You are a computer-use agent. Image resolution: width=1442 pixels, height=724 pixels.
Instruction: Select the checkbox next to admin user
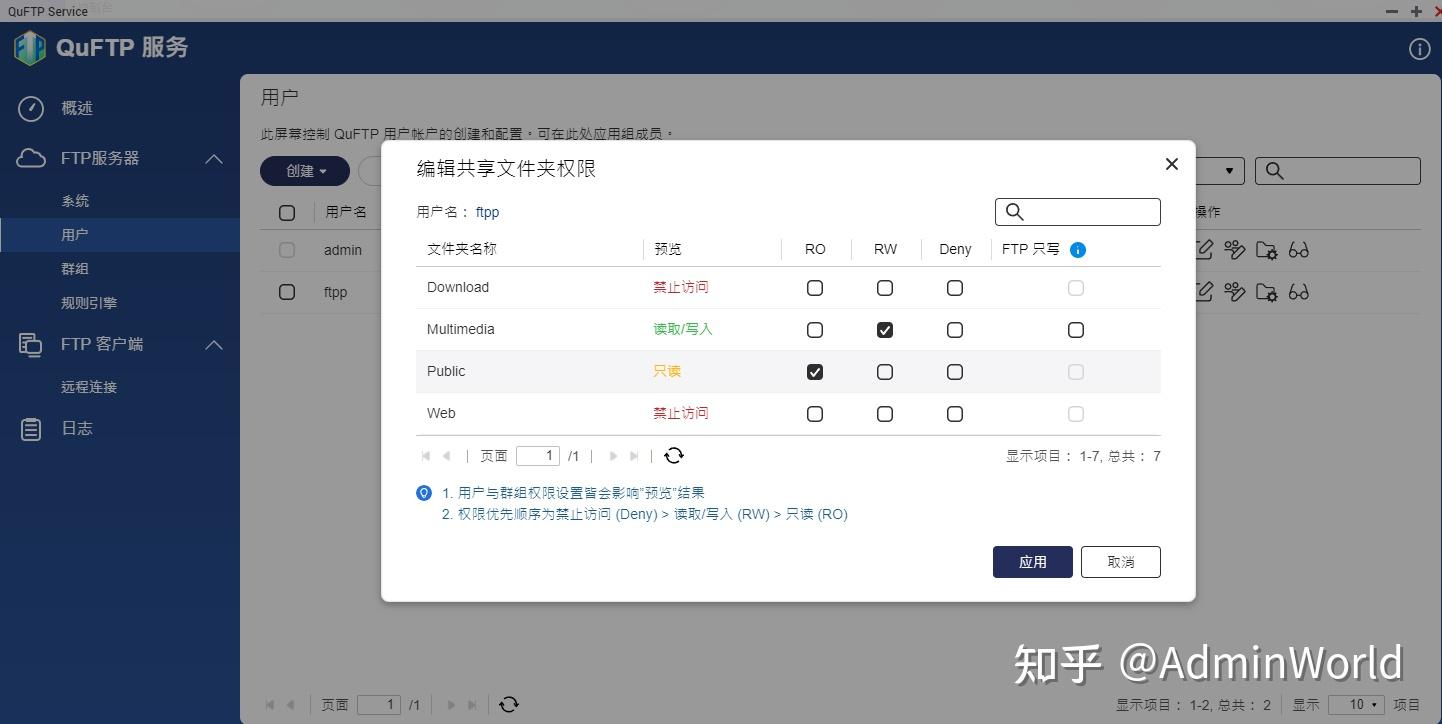pyautogui.click(x=287, y=250)
